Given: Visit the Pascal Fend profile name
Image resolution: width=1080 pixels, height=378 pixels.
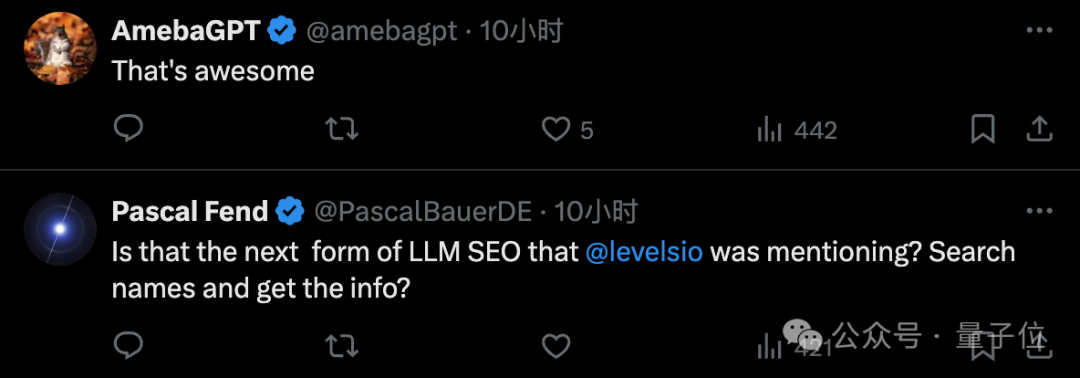Looking at the screenshot, I should [x=189, y=212].
